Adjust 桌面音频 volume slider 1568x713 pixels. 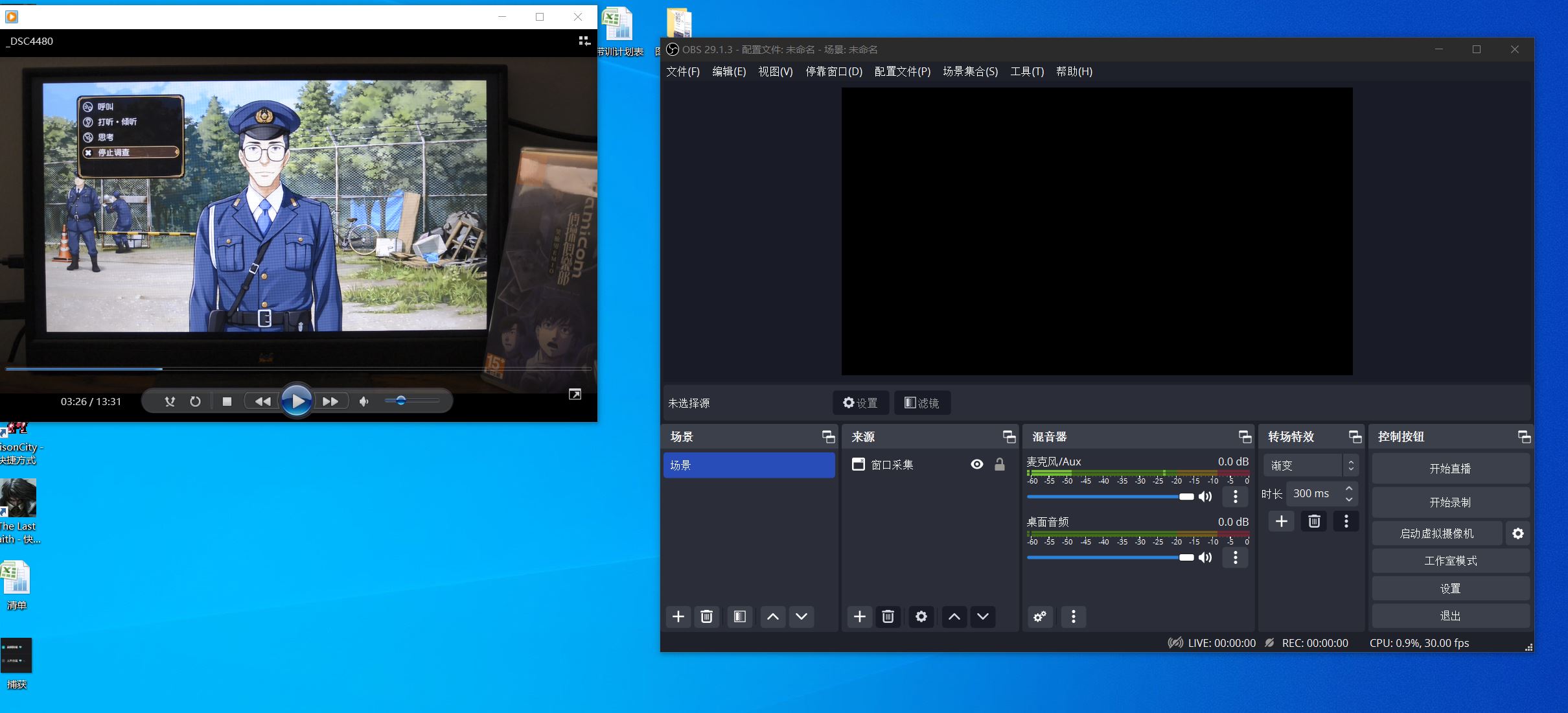(1111, 557)
